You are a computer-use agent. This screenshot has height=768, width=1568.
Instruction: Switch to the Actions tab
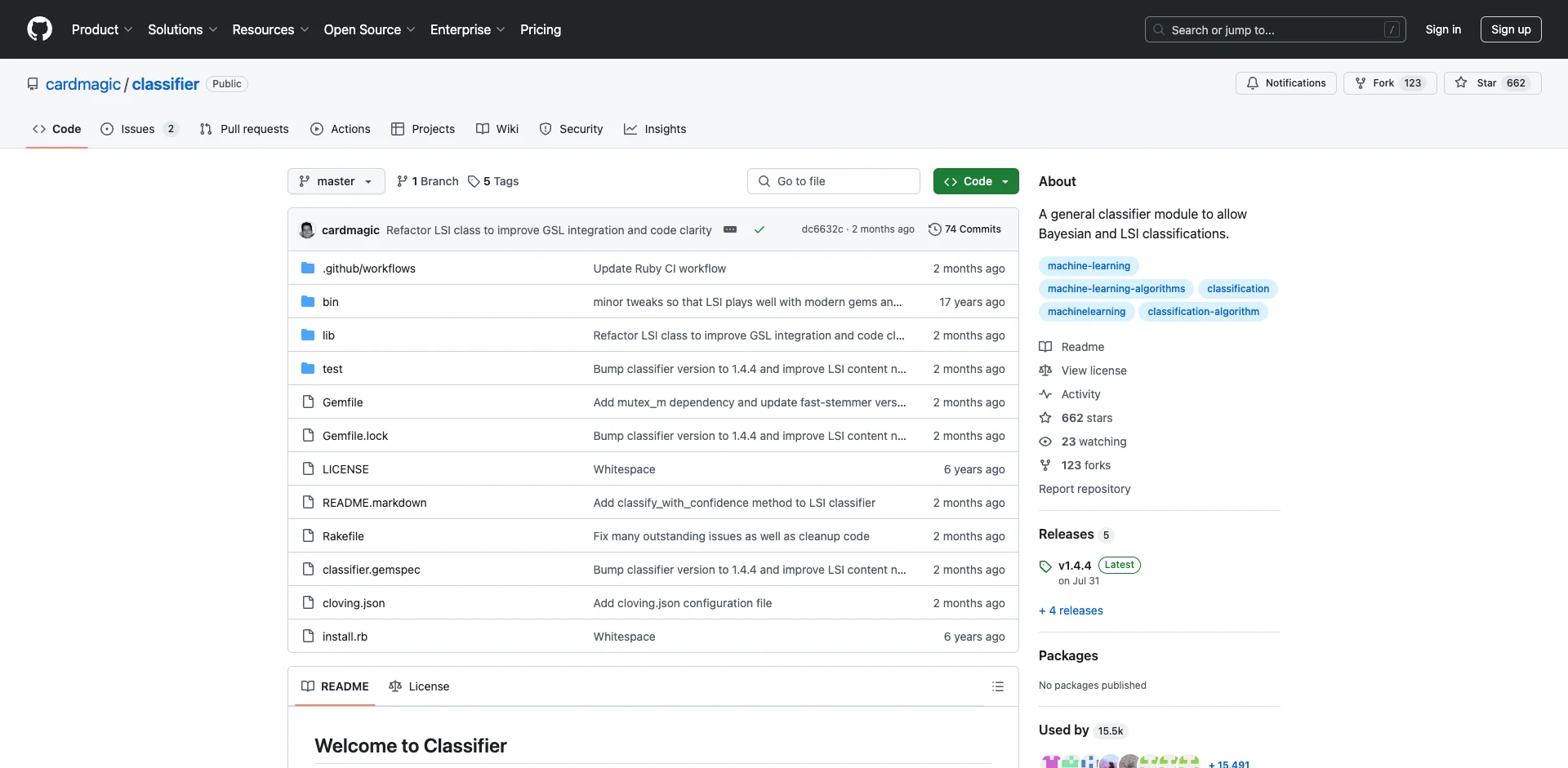(341, 129)
